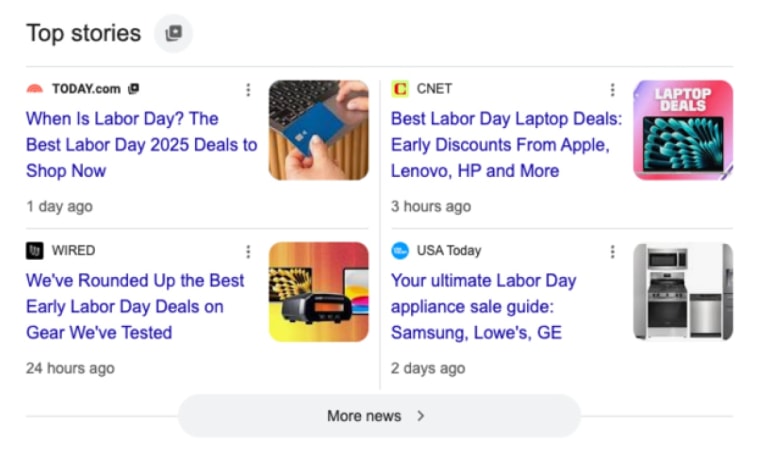Click the blue USA Today logo
The height and width of the screenshot is (471, 760).
click(400, 251)
